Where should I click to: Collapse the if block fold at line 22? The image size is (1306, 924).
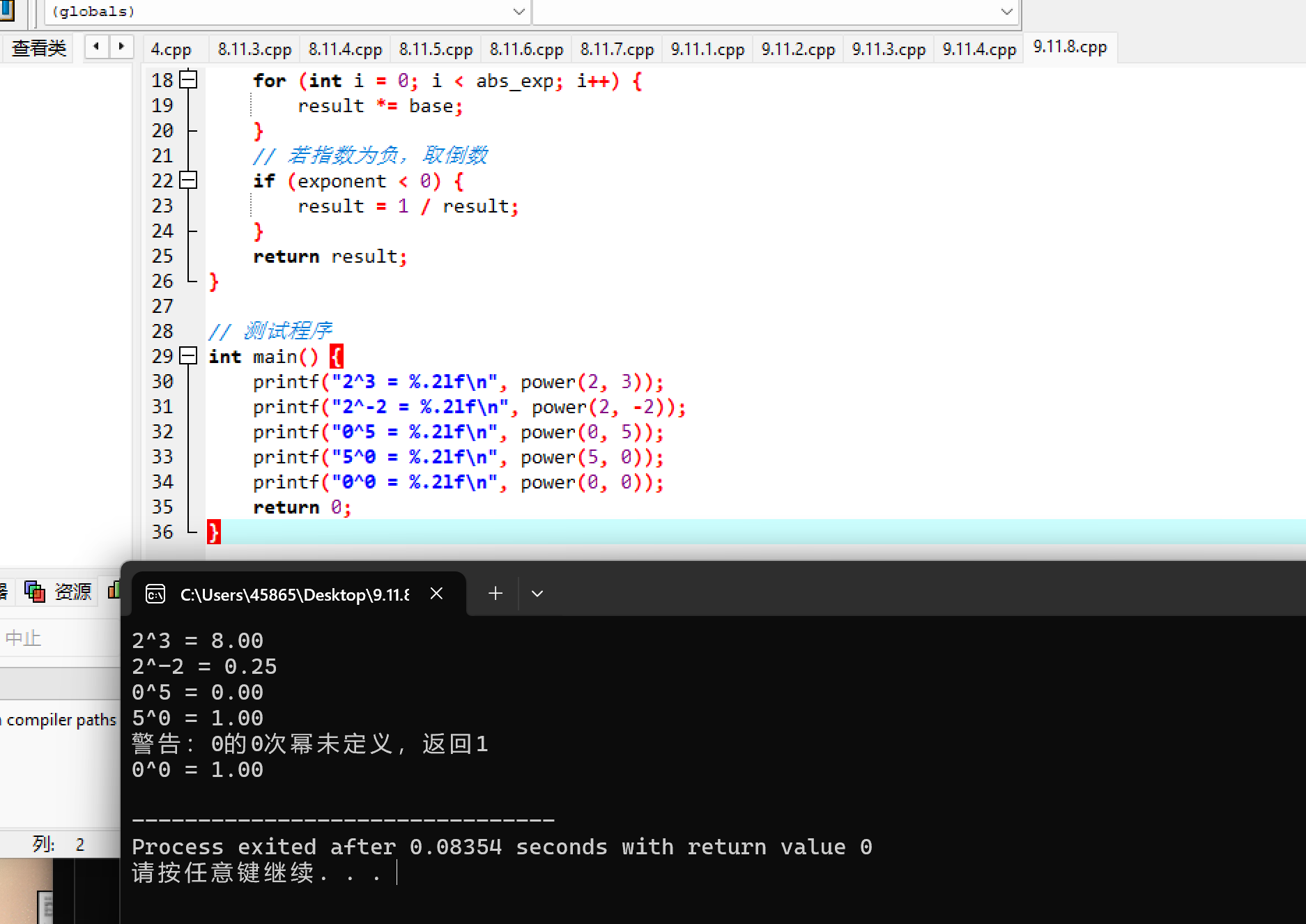click(188, 180)
